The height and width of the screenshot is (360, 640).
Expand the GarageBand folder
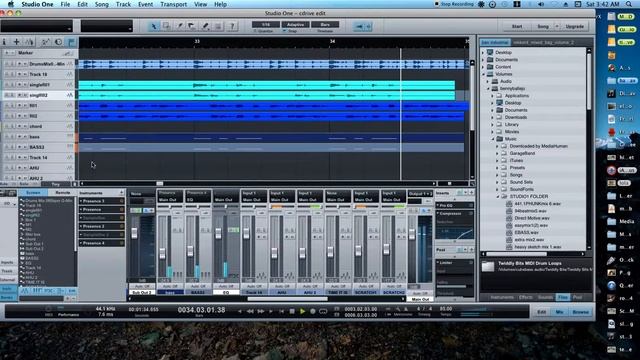pyautogui.click(x=497, y=153)
